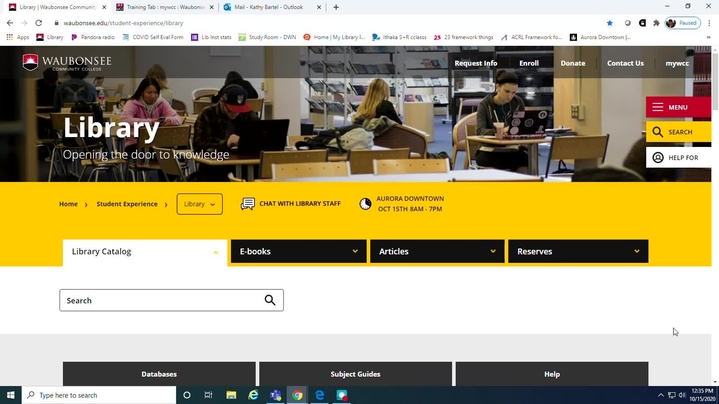Open the yellow SEARCH side button
The height and width of the screenshot is (404, 719).
coord(678,132)
